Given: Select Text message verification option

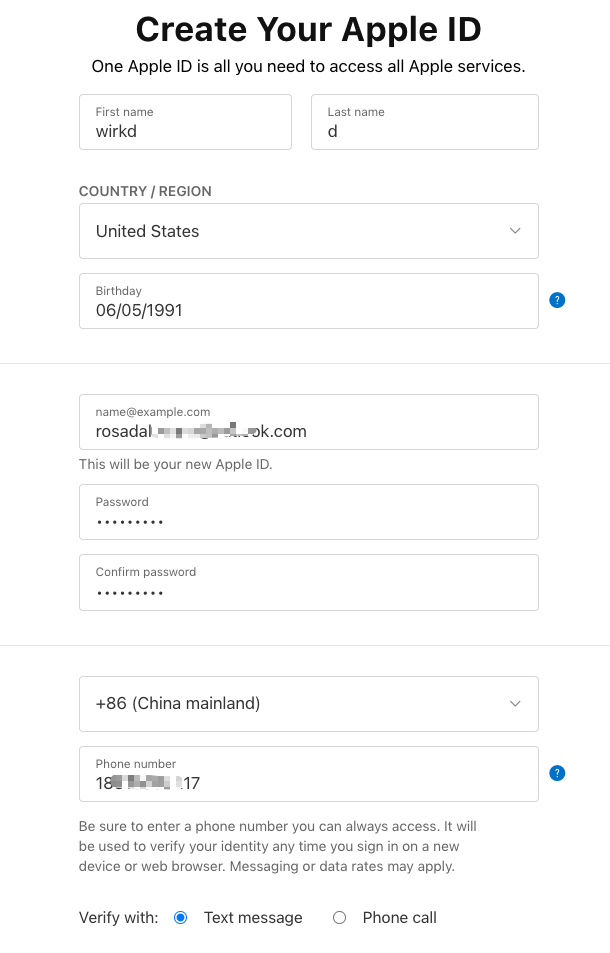Looking at the screenshot, I should coord(180,918).
